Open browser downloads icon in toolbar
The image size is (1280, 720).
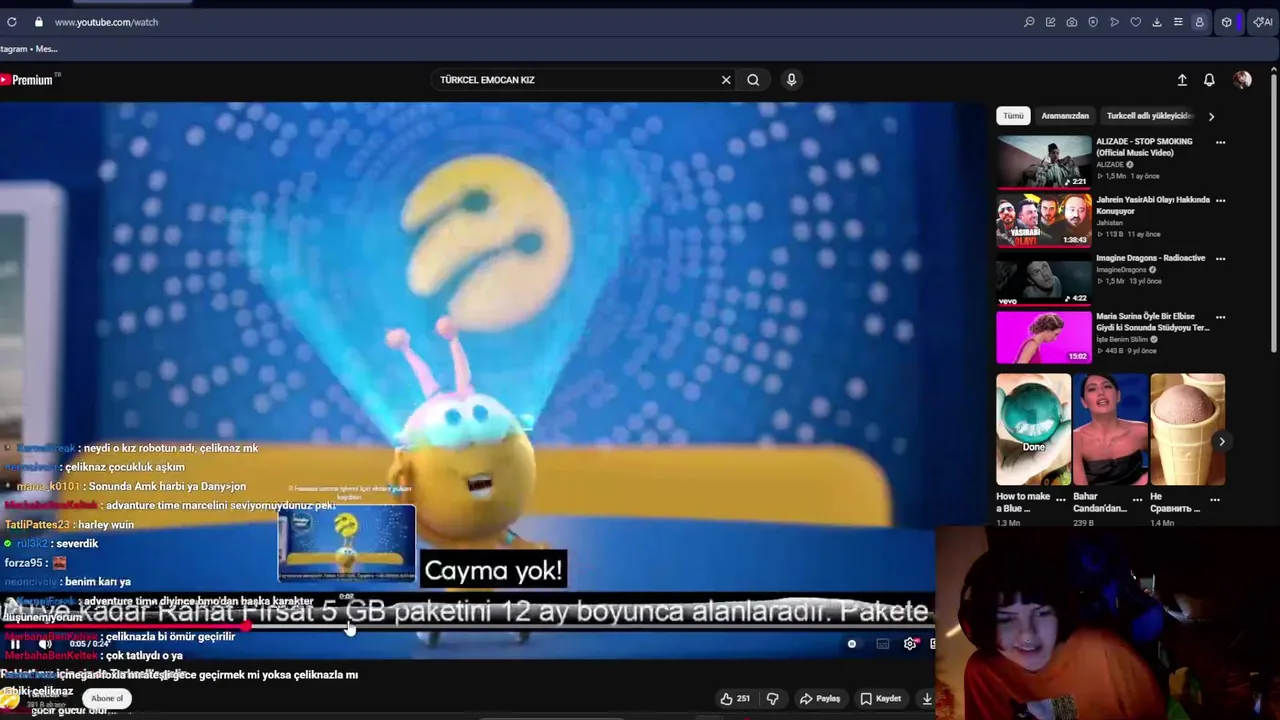1157,22
